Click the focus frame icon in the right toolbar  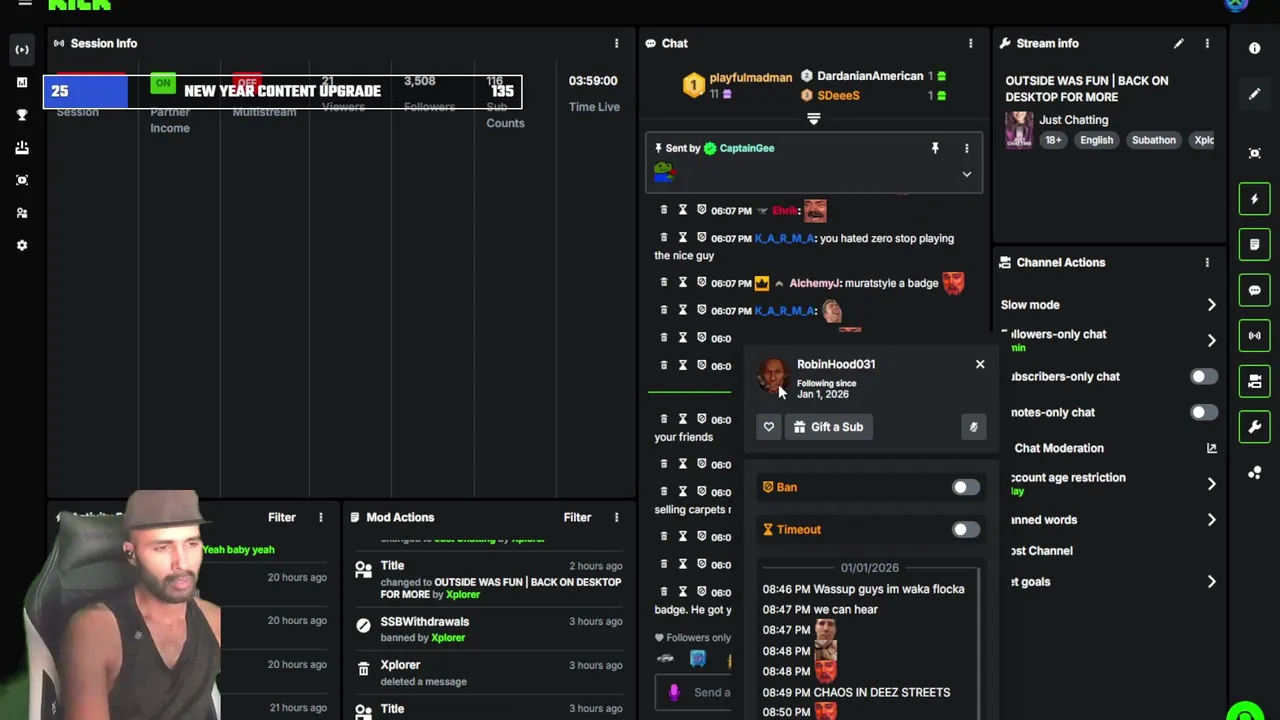click(1254, 153)
